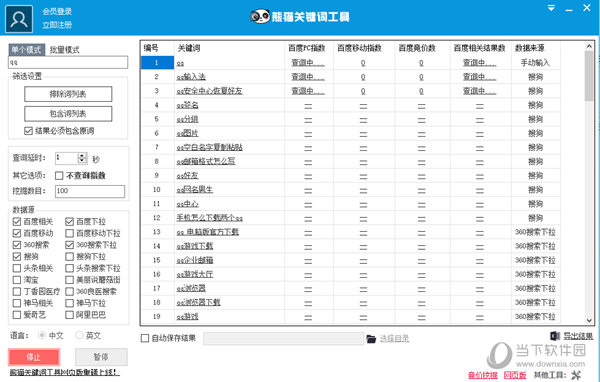Switch to 单个模式 tab
This screenshot has height=382, width=600.
point(26,50)
